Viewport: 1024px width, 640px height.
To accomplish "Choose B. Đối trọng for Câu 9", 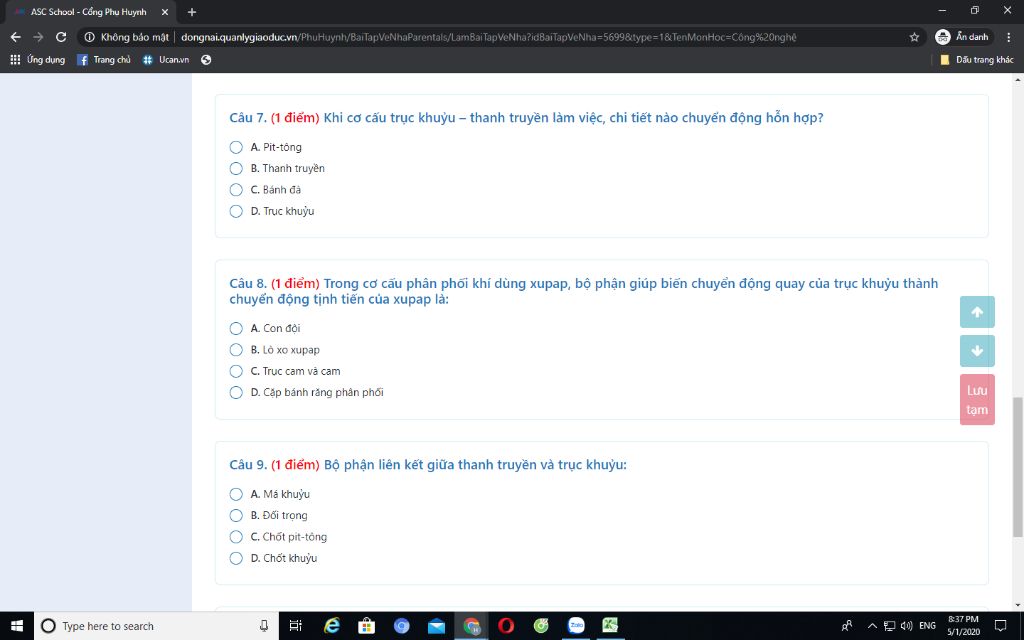I will click(236, 515).
